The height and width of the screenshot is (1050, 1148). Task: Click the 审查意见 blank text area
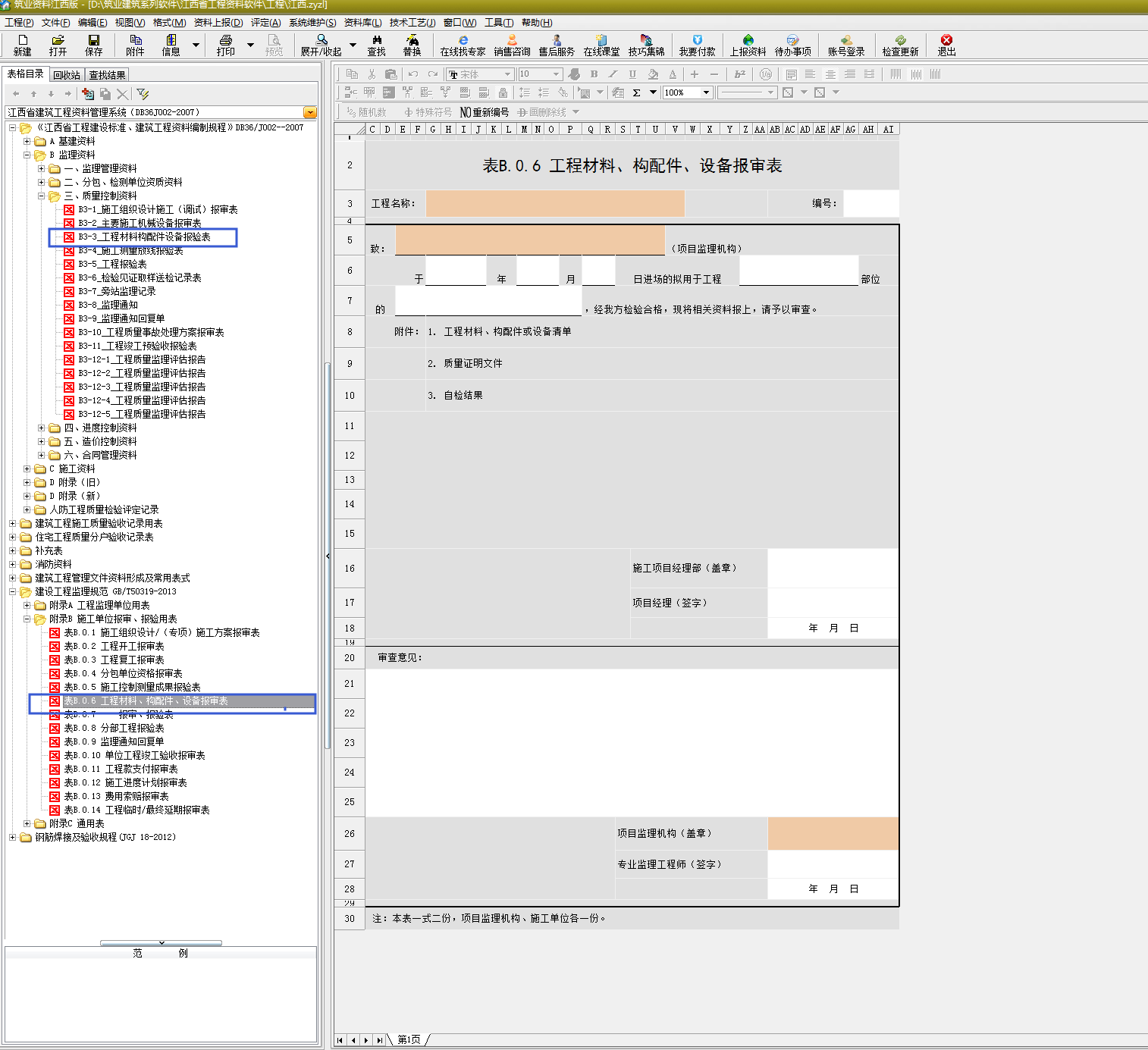click(632, 742)
